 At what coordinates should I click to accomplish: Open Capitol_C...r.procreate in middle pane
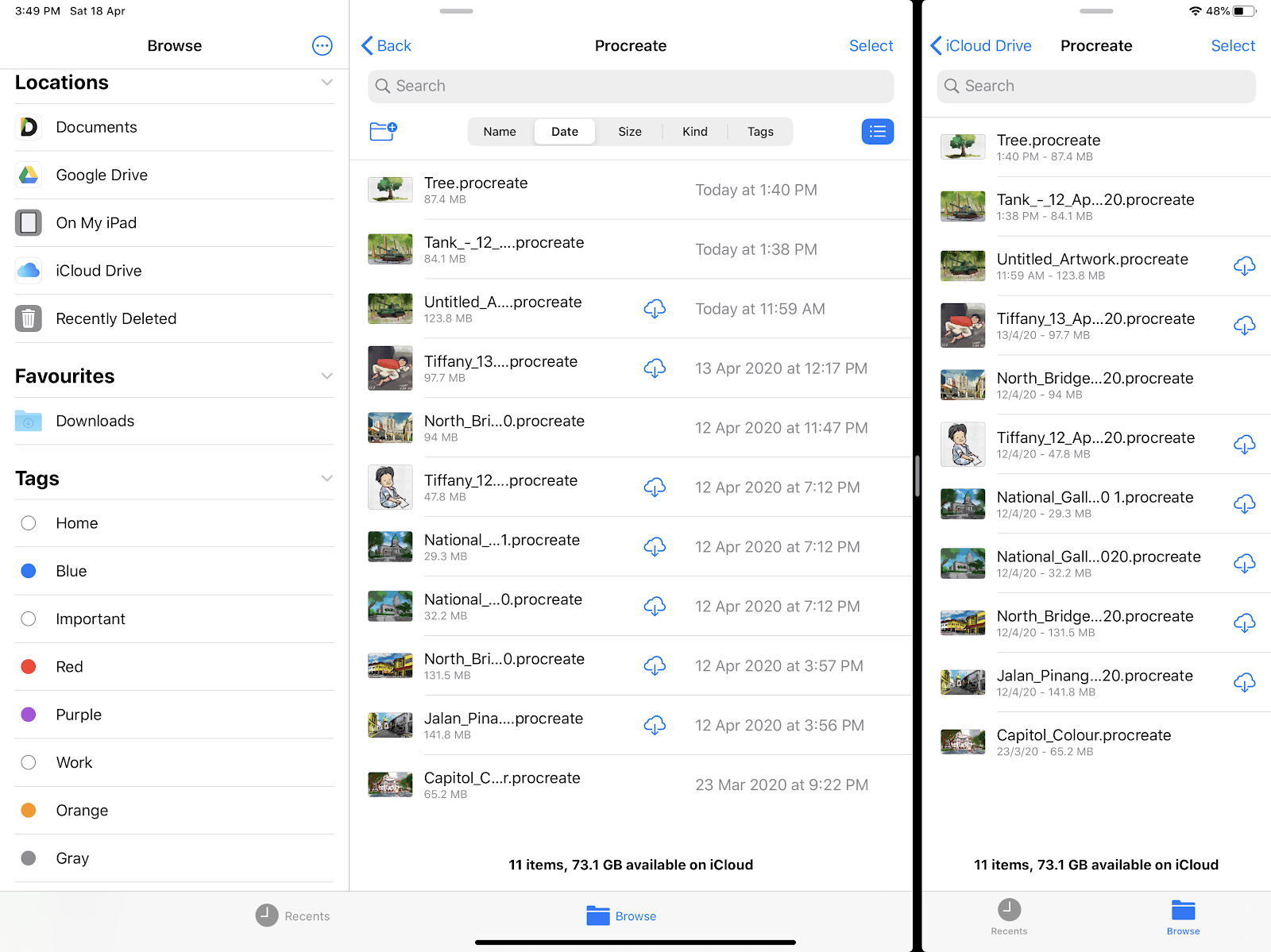click(x=631, y=785)
